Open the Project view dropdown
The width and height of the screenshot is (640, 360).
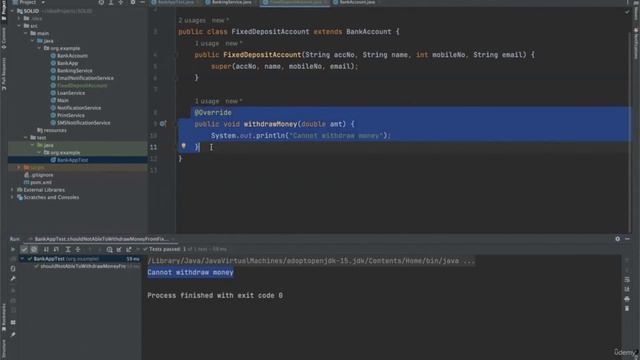coord(43,2)
